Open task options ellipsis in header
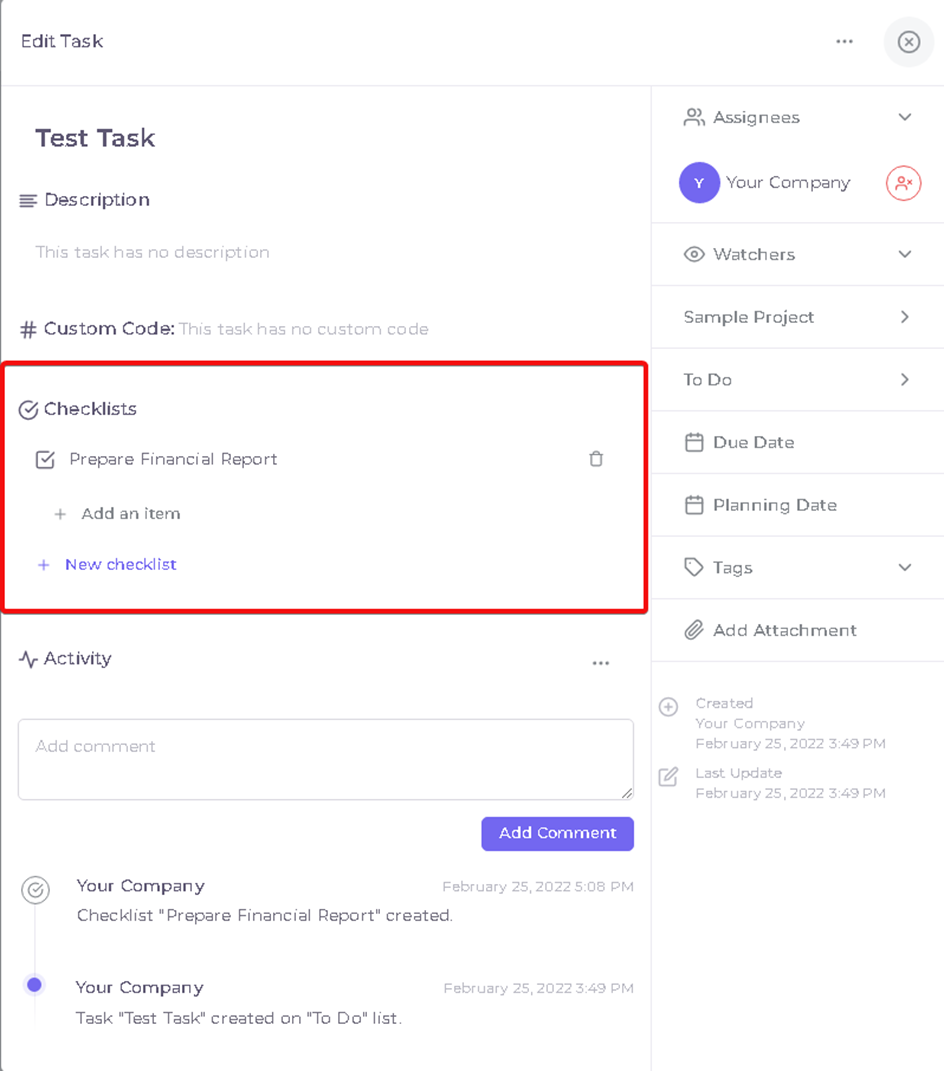The image size is (944, 1071). click(844, 42)
